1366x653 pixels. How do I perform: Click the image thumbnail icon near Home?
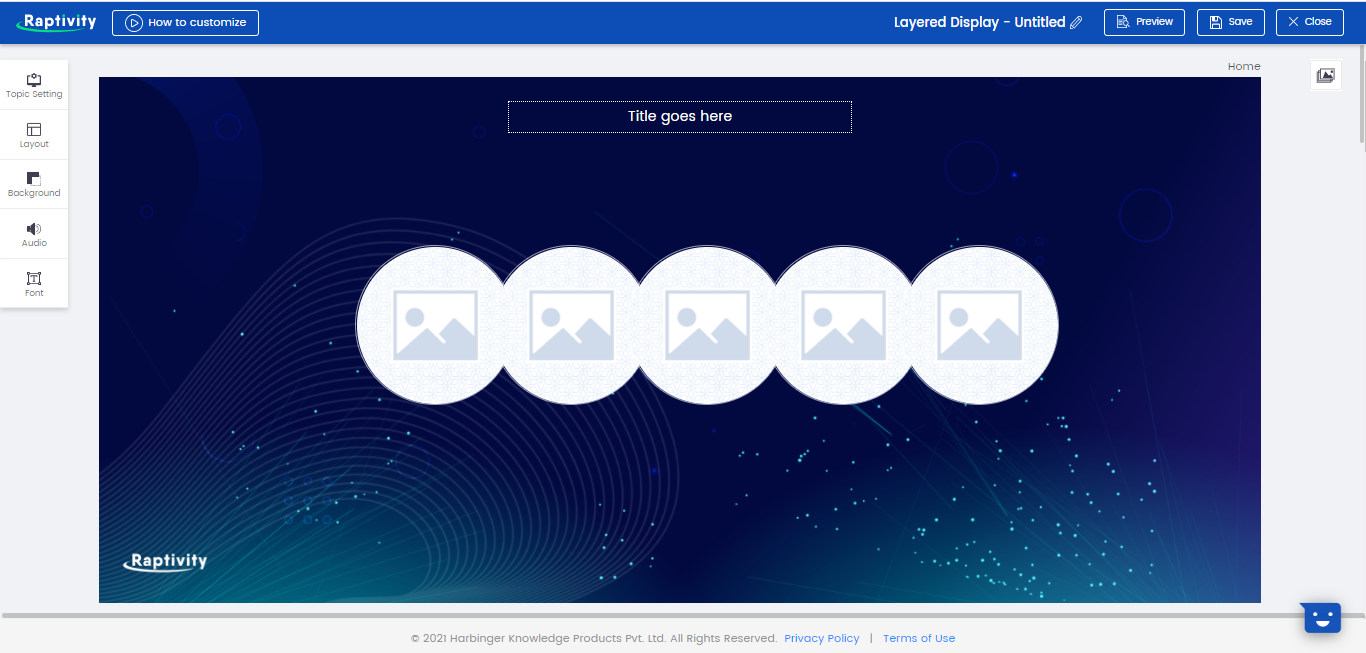1325,74
